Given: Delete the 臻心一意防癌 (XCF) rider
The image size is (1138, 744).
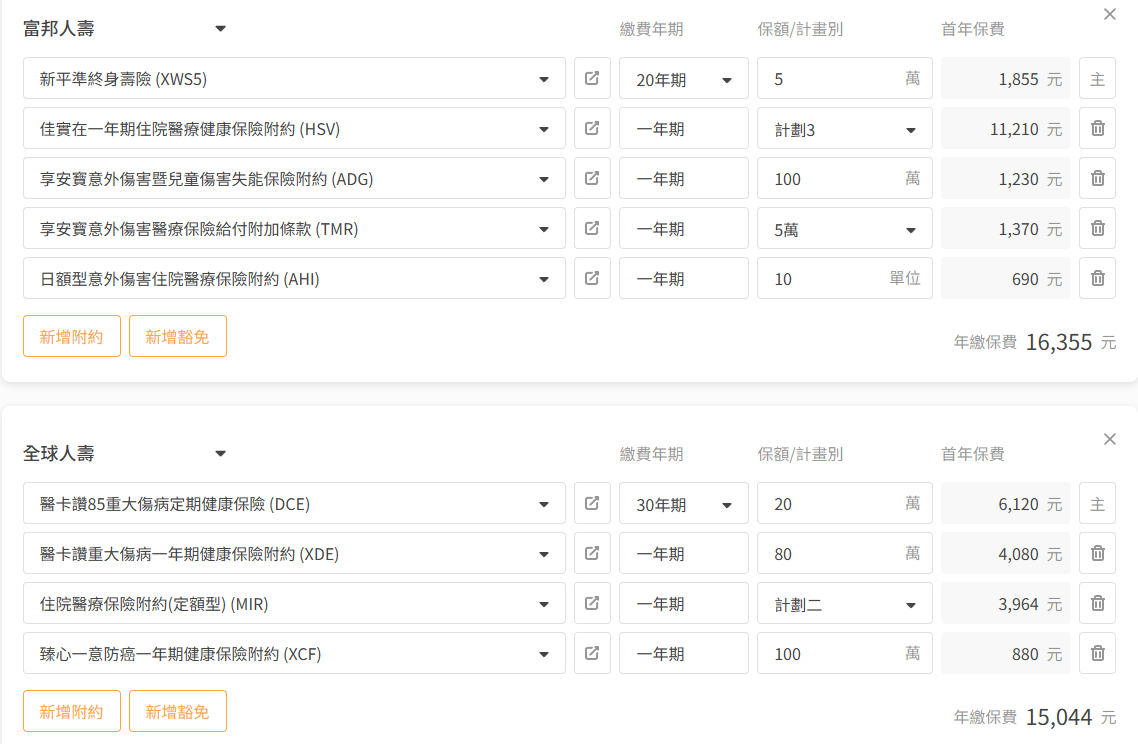Looking at the screenshot, I should (x=1097, y=653).
